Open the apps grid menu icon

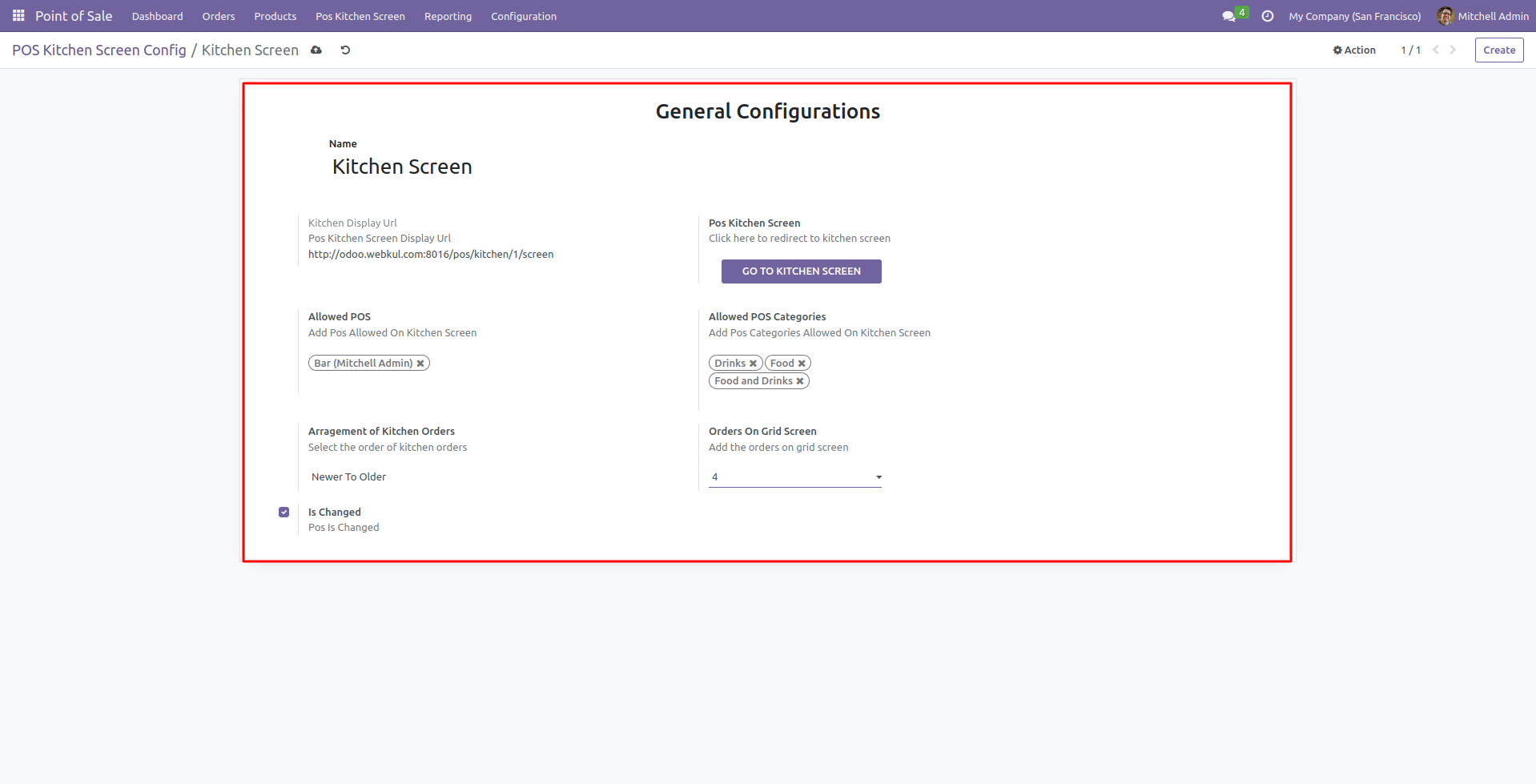pyautogui.click(x=18, y=16)
